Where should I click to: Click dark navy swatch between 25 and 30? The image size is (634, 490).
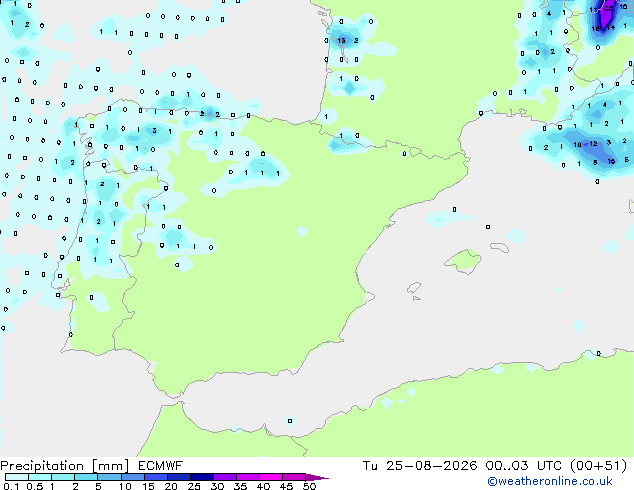201,477
